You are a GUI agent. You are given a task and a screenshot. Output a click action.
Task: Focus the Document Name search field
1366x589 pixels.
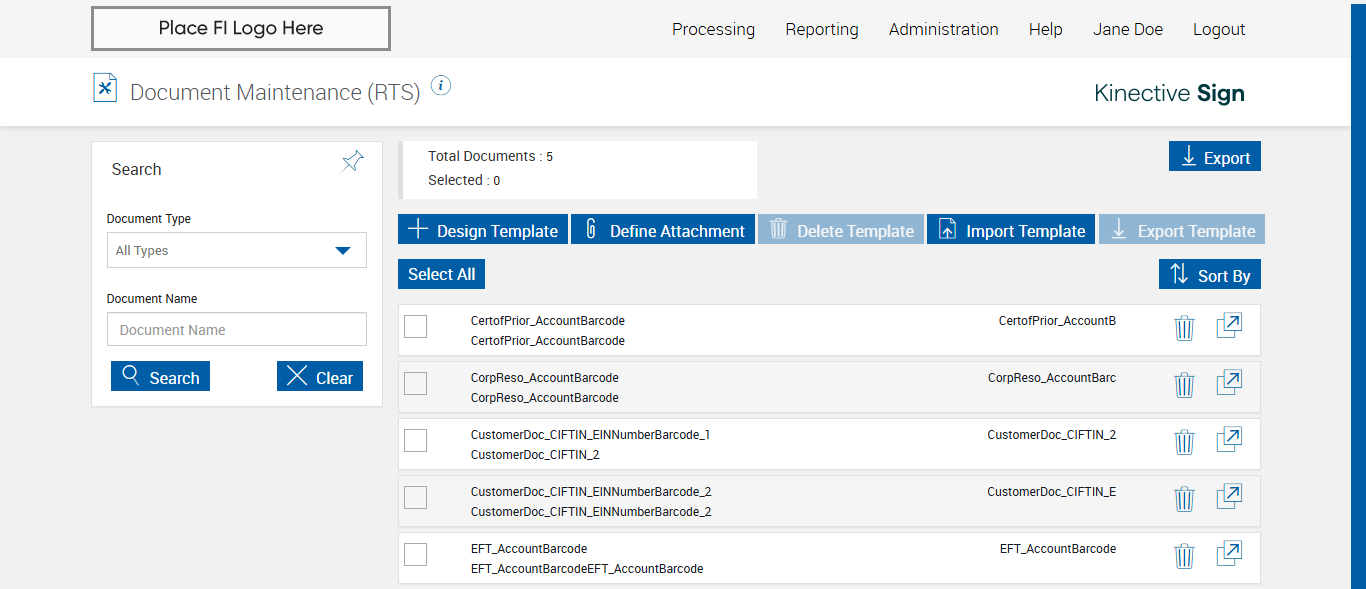pos(237,330)
